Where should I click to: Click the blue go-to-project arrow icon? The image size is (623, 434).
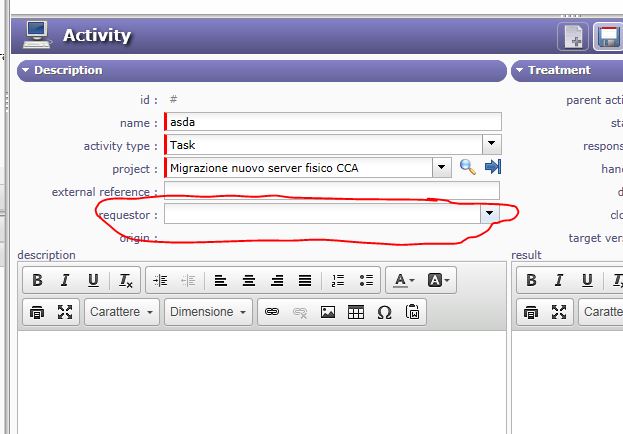[x=492, y=168]
